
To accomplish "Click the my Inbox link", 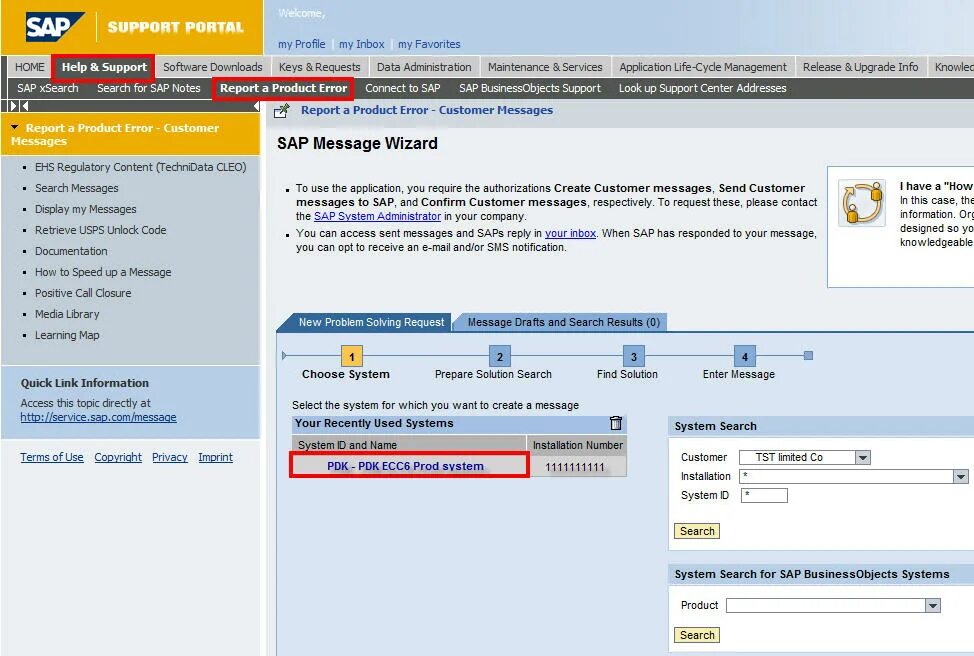I will 362,44.
